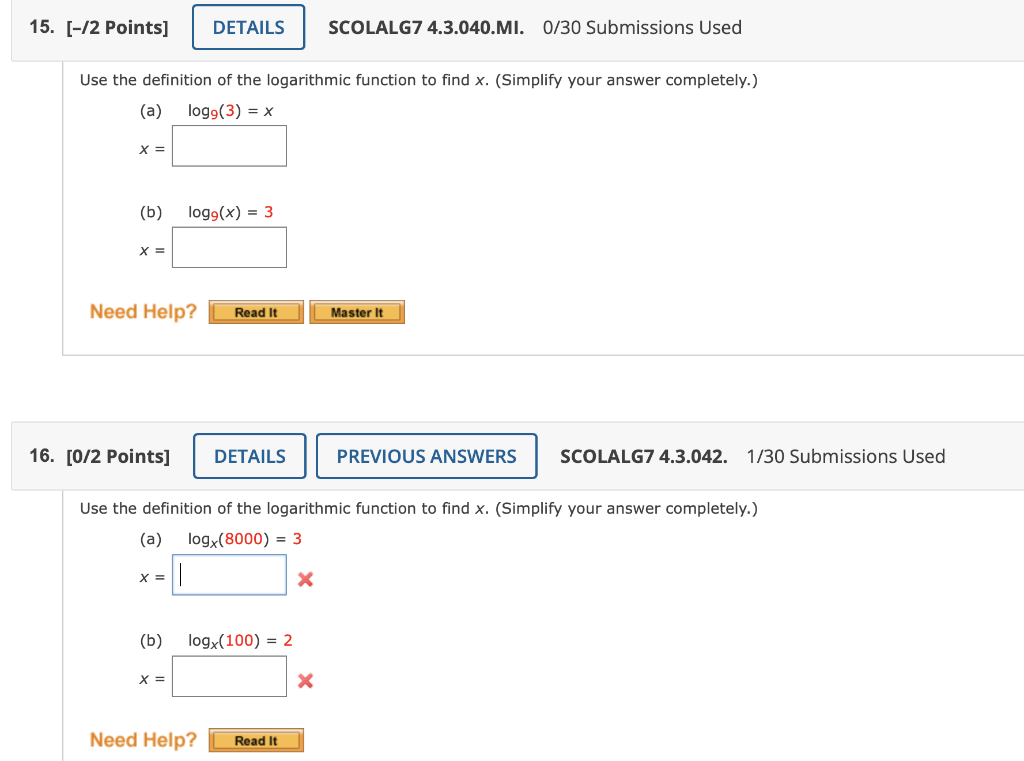Click the SCOLALG7 4.3.040.MI assignment label
This screenshot has width=1024, height=761.
[x=426, y=27]
